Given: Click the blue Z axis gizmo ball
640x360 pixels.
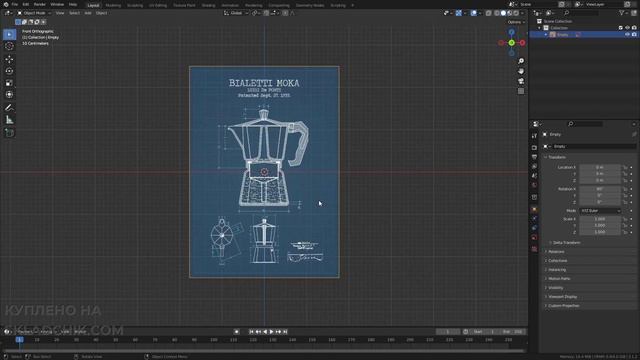Looking at the screenshot, I should point(511,32).
